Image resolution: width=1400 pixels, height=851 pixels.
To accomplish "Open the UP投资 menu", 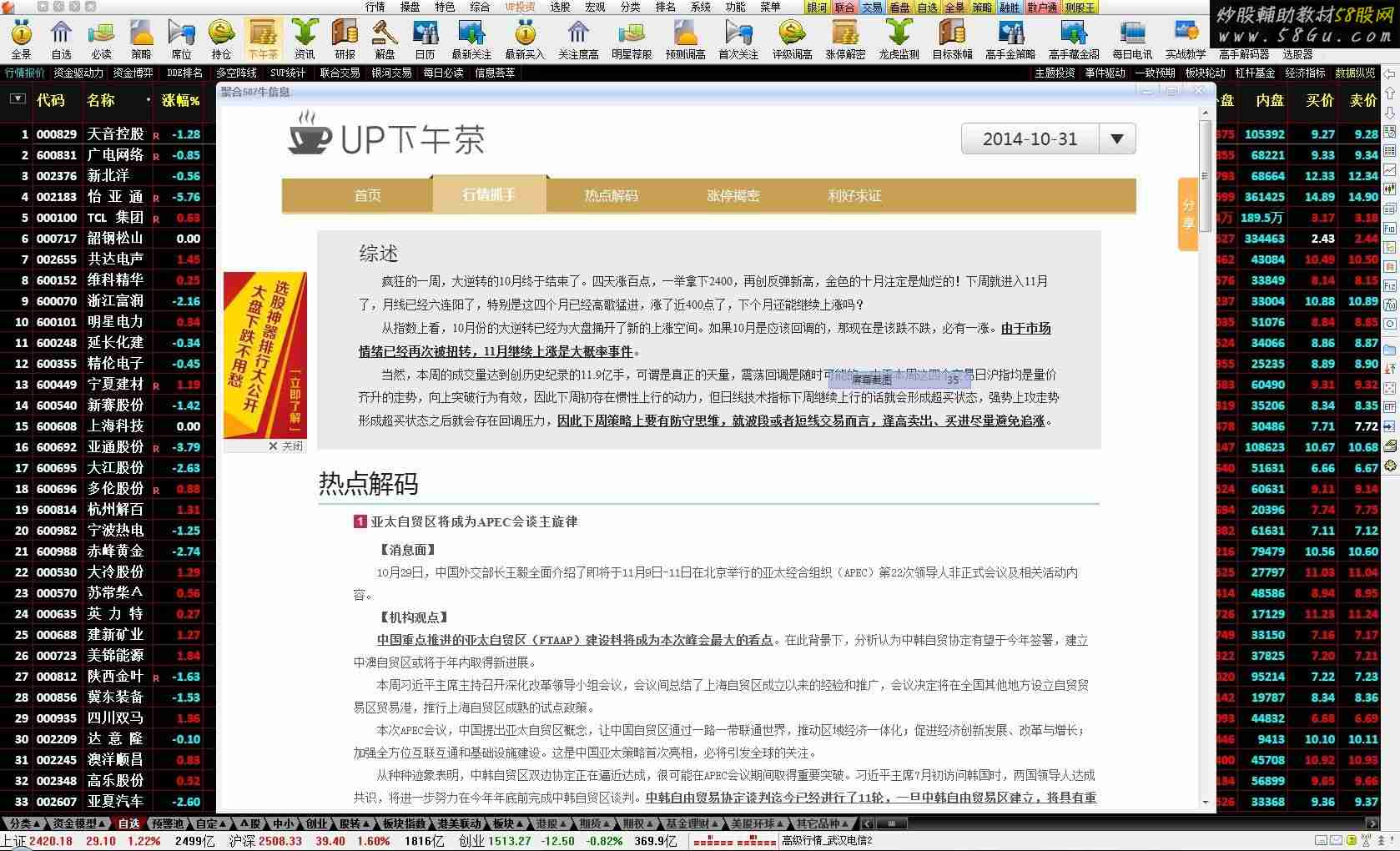I will (x=520, y=7).
